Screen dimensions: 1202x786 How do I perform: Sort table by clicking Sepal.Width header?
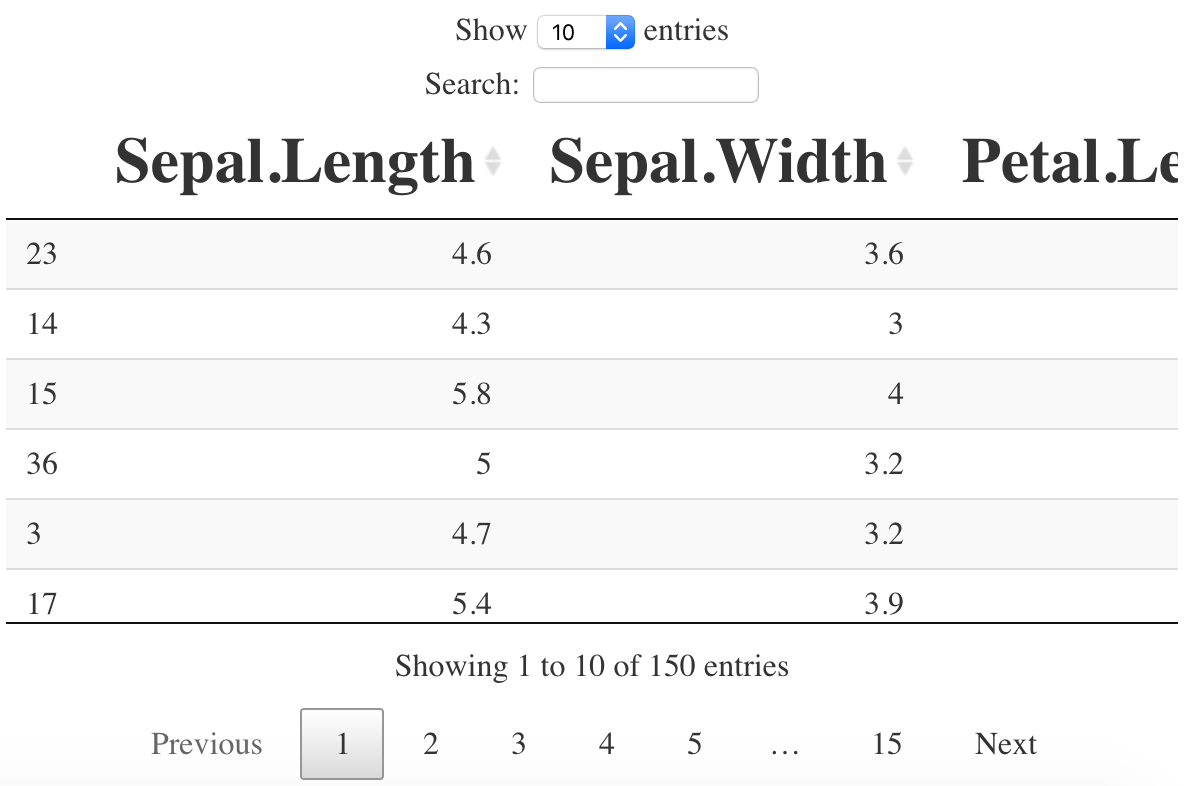click(x=716, y=160)
